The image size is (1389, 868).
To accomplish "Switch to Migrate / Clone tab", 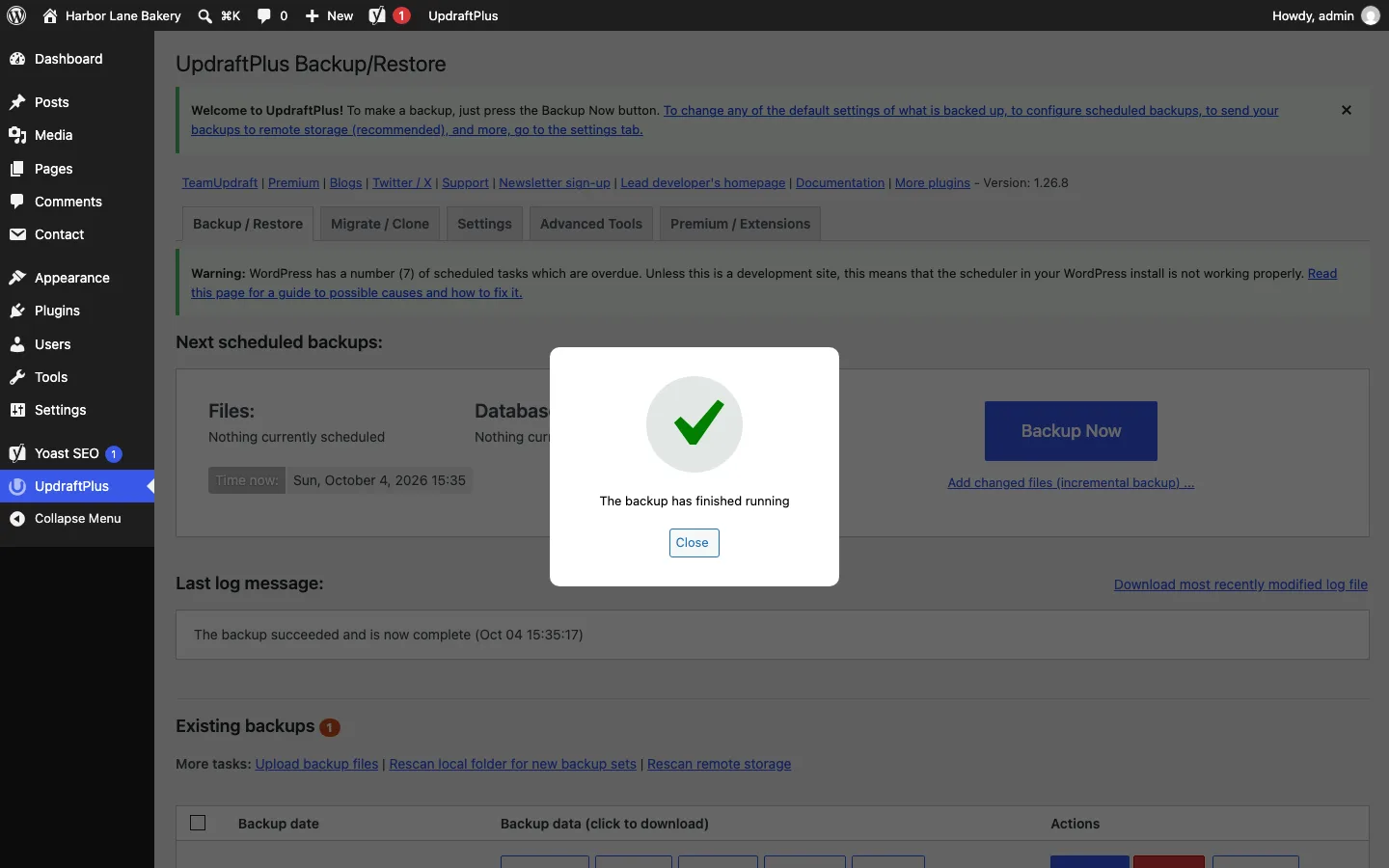I will (x=380, y=224).
